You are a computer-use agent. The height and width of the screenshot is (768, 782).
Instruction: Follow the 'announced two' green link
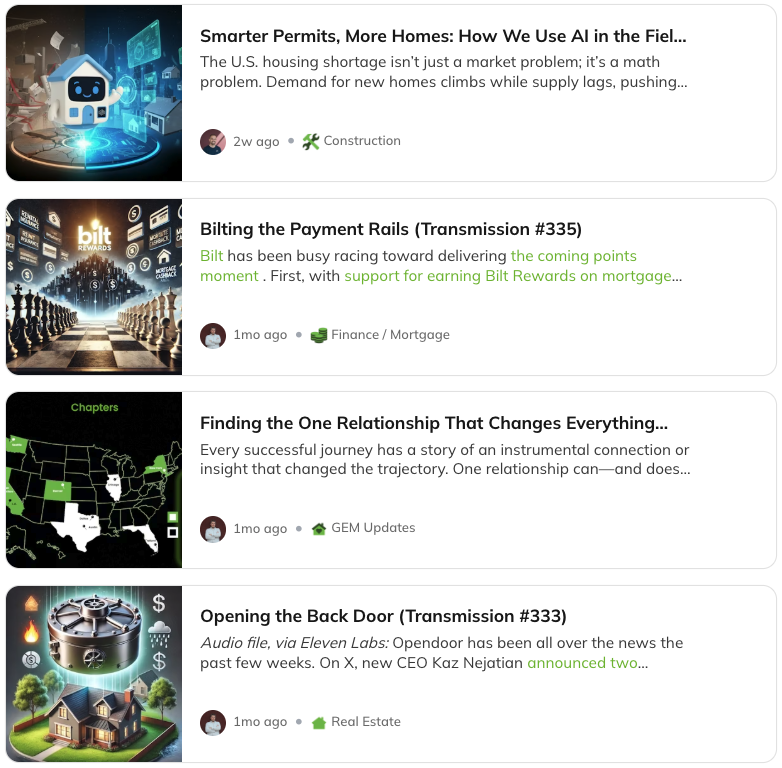click(582, 663)
